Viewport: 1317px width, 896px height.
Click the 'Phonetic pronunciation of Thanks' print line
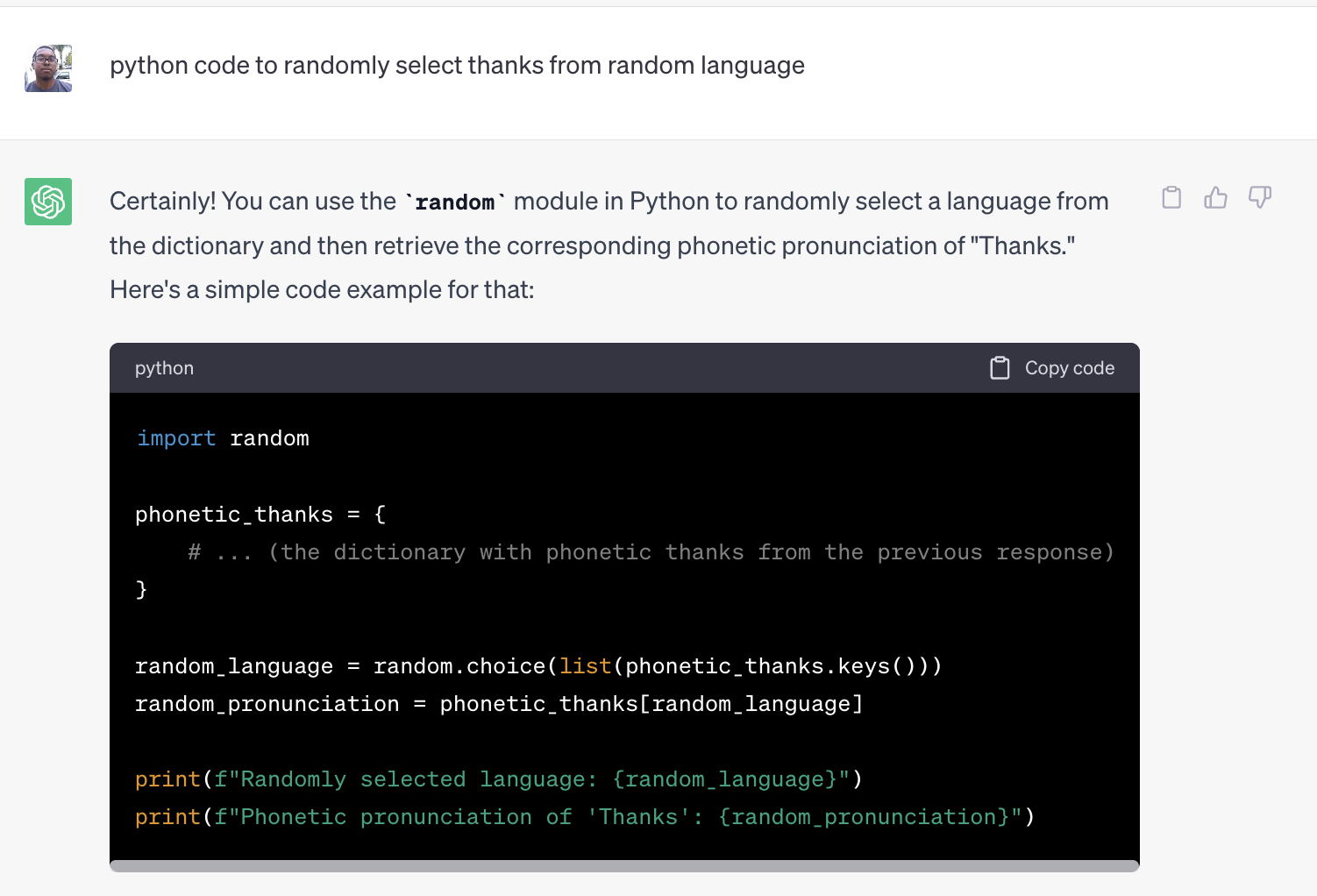tap(585, 817)
